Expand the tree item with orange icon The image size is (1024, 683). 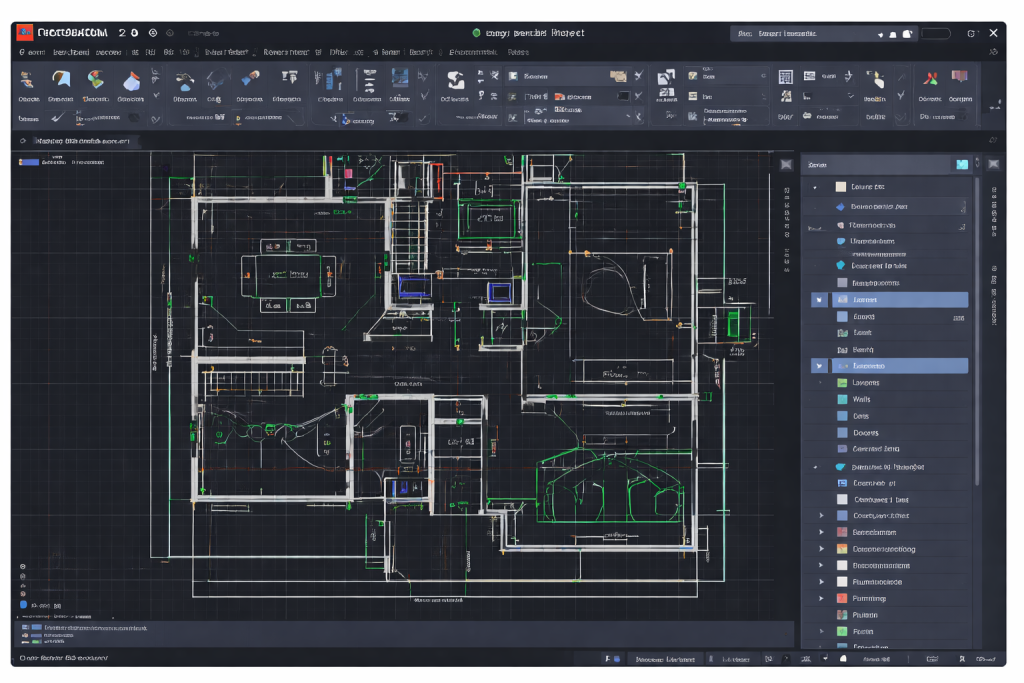[x=821, y=549]
